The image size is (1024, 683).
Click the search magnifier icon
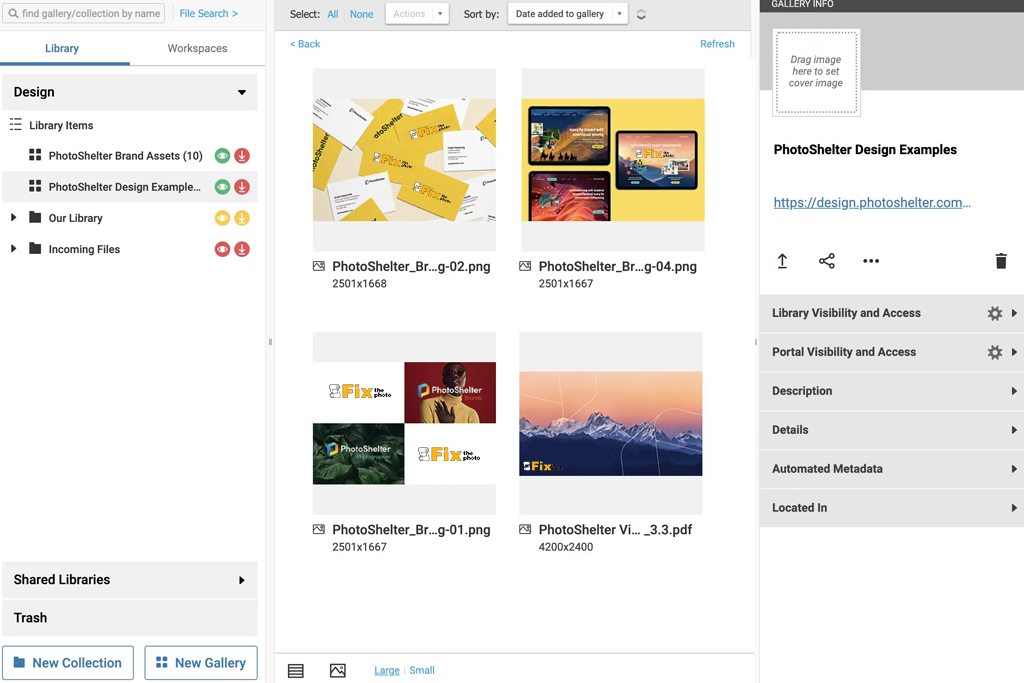pyautogui.click(x=13, y=13)
